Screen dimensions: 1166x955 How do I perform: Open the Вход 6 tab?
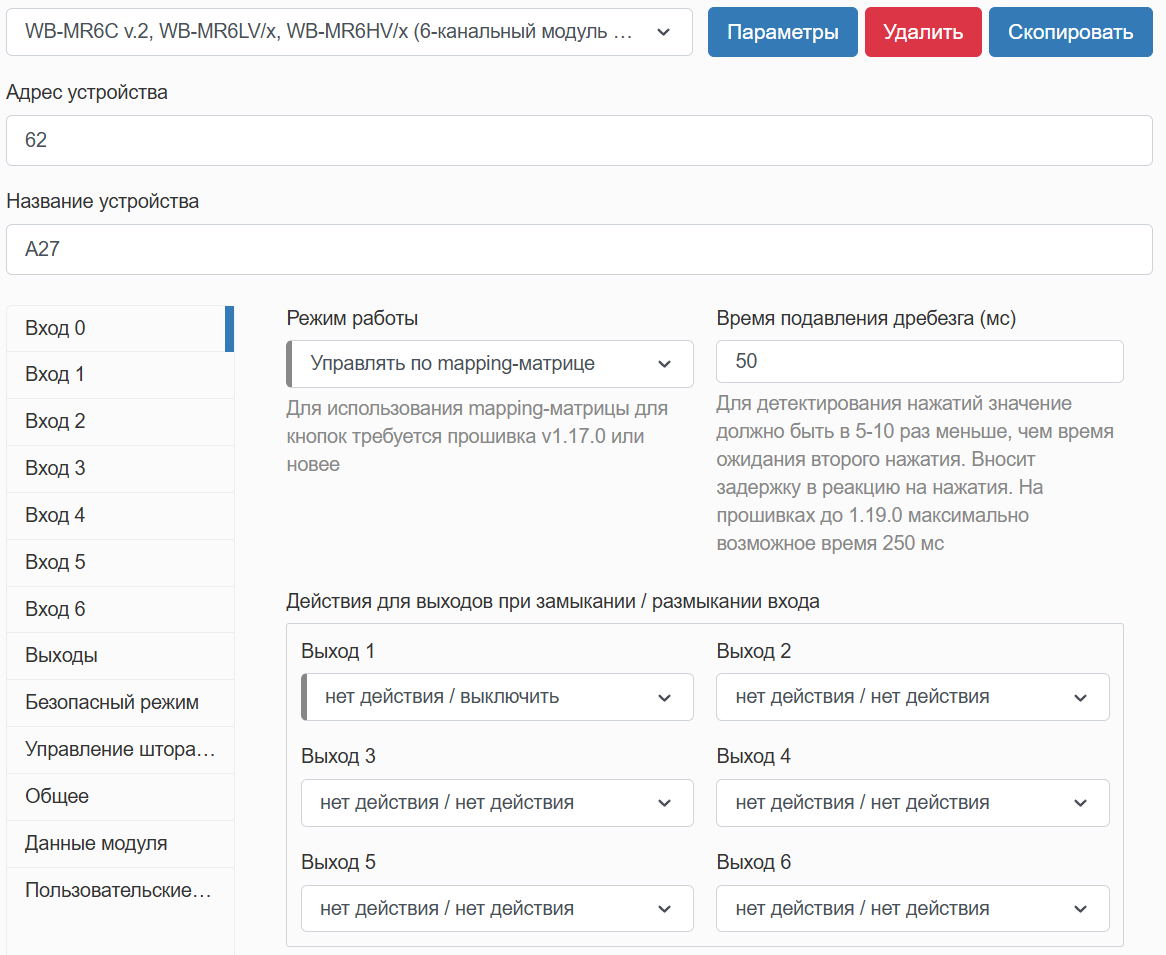point(120,610)
